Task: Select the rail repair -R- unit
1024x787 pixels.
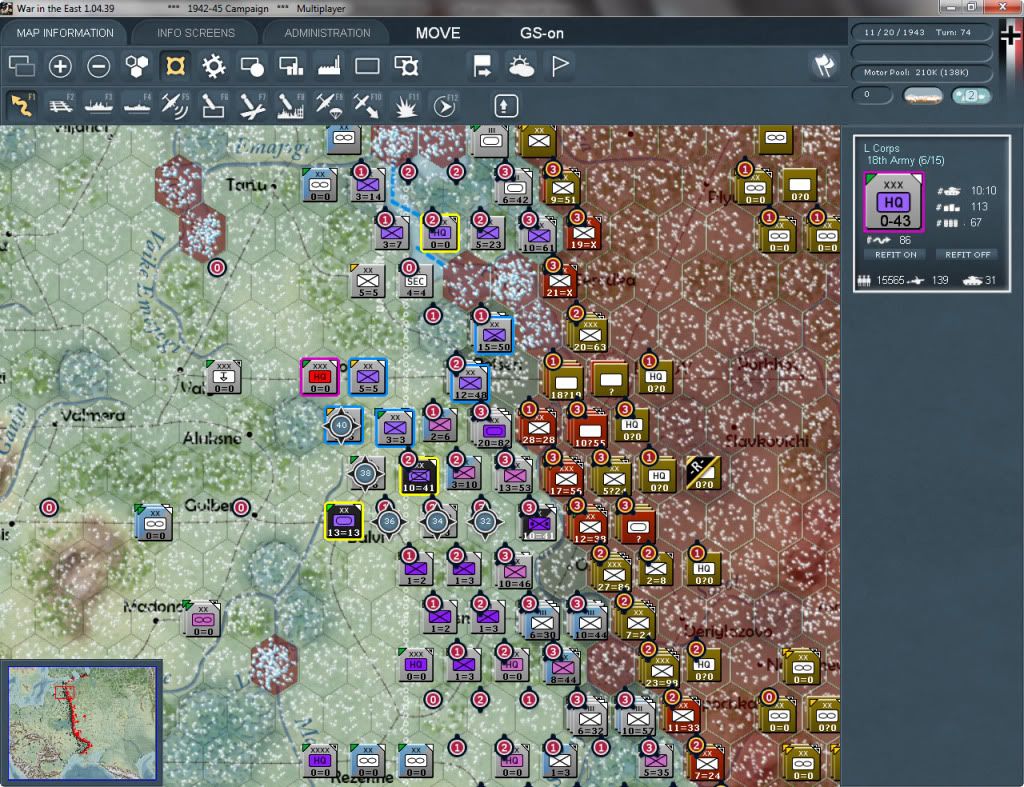Action: 703,474
